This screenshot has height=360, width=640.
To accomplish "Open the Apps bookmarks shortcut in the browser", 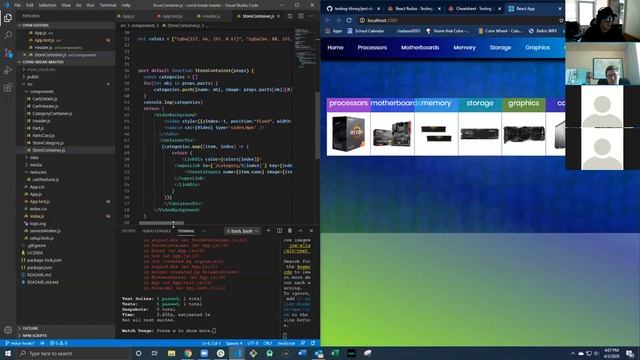I will 334,31.
